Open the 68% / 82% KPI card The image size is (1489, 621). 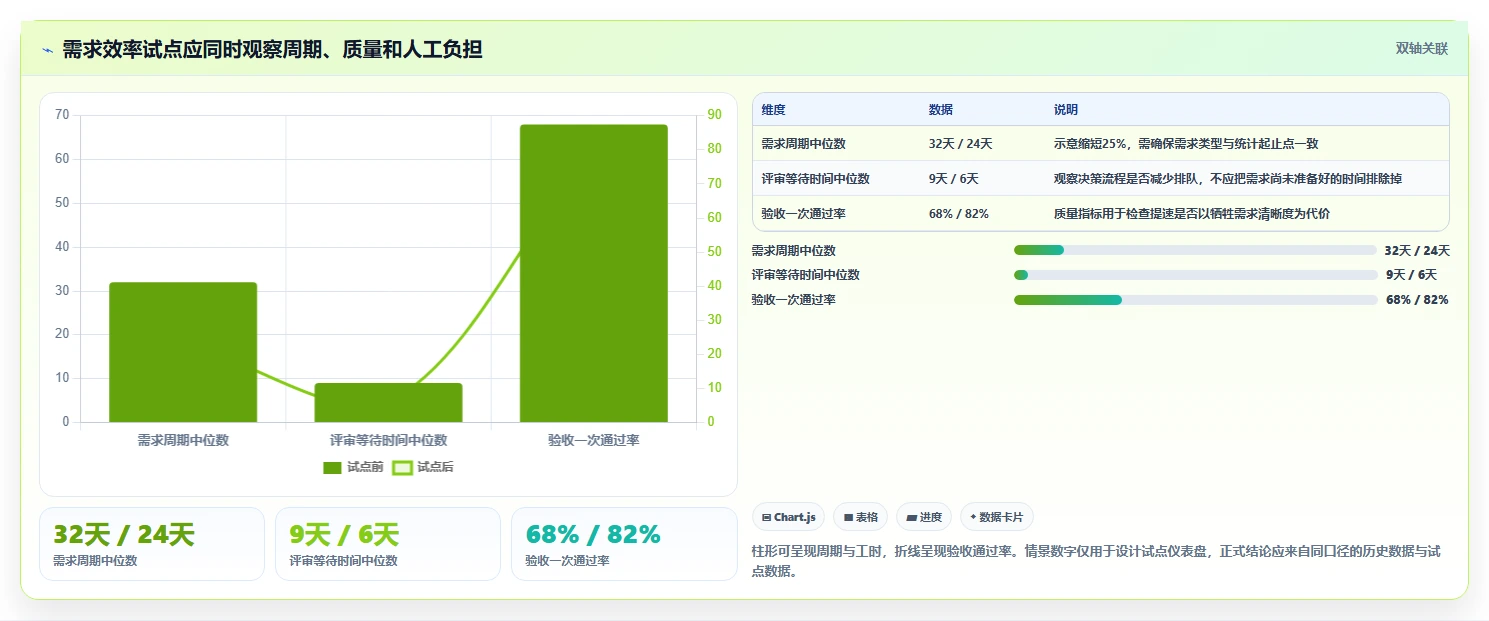coord(624,544)
